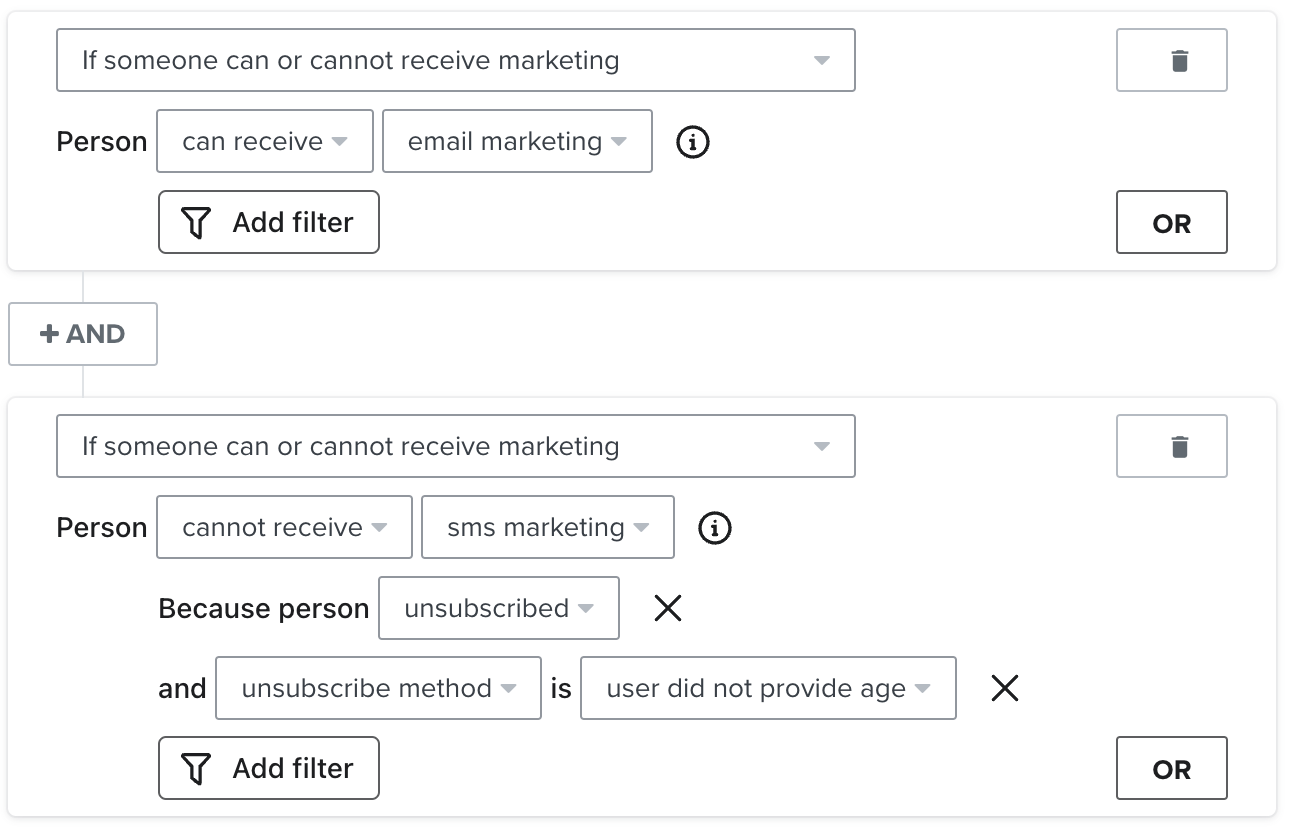Delete the sms marketing condition with trash icon
The image size is (1292, 832).
coord(1171,446)
